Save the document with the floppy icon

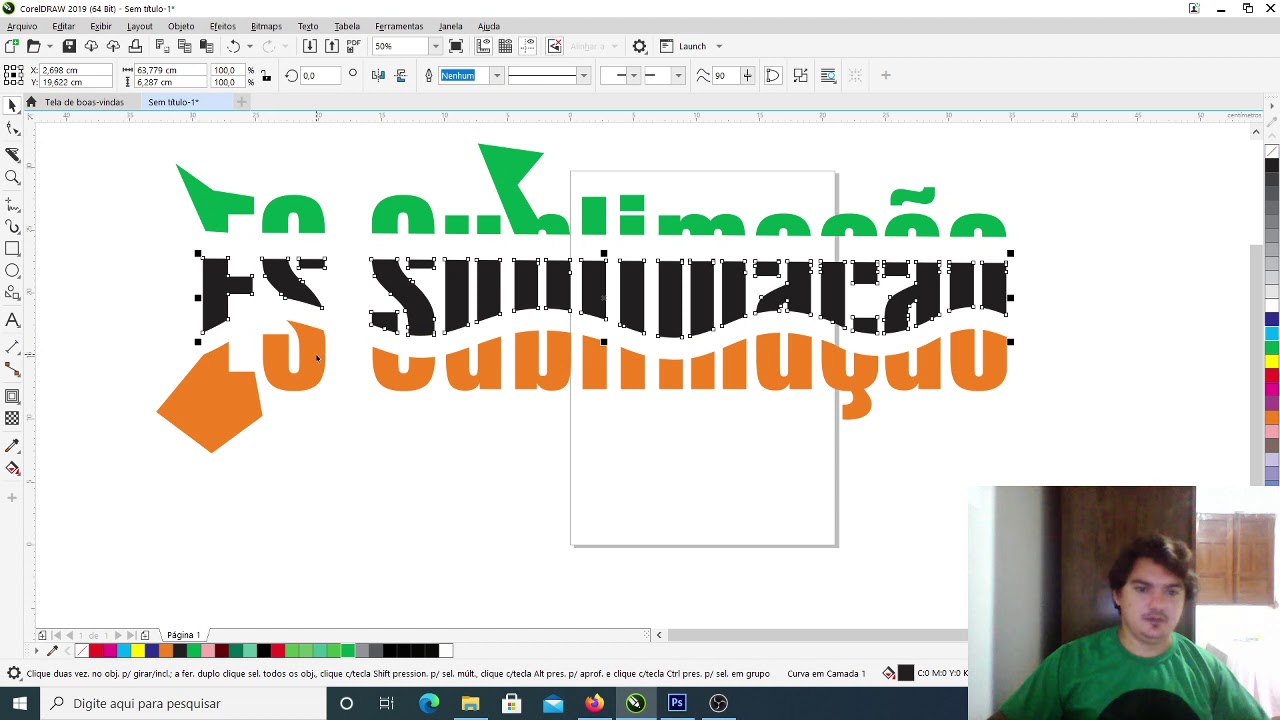[69, 46]
